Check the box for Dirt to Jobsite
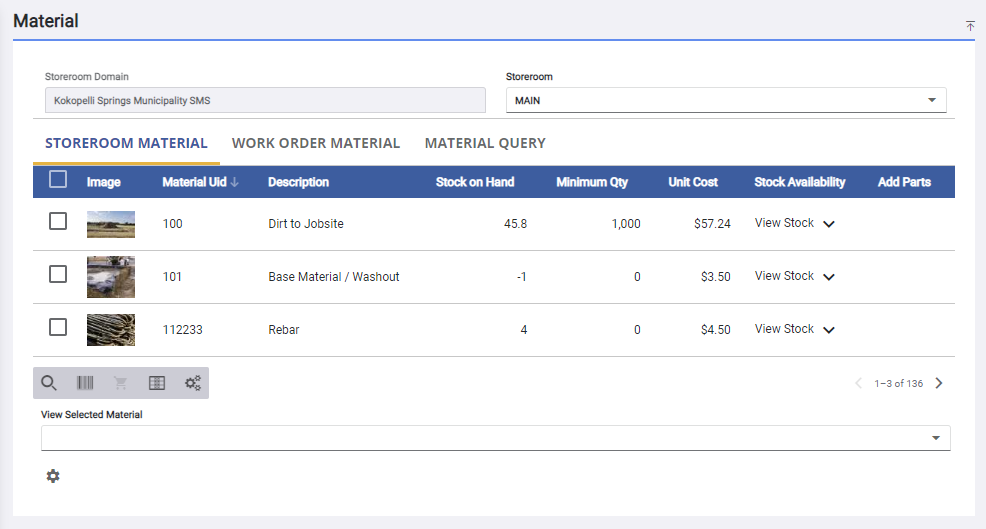 58,222
